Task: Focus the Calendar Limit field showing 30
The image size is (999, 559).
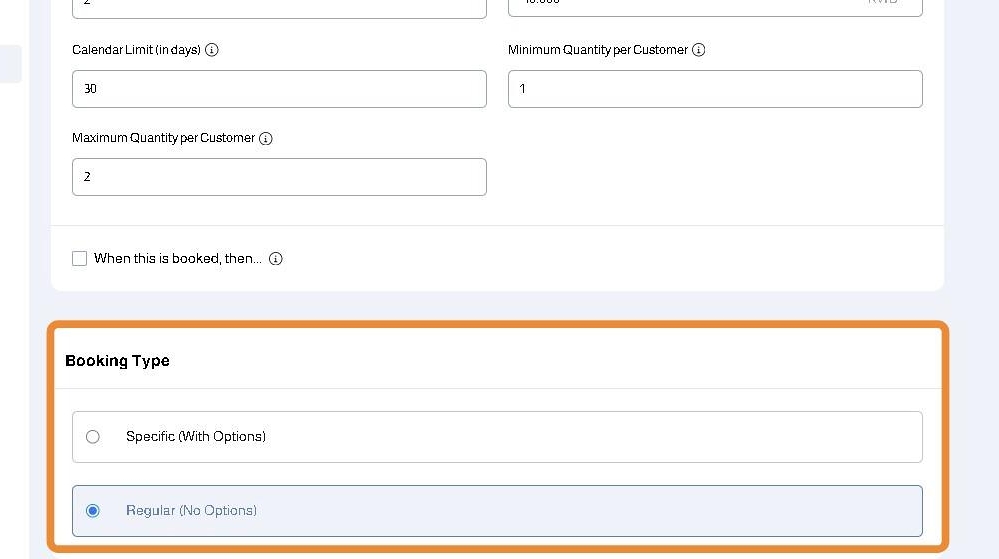Action: (x=279, y=89)
